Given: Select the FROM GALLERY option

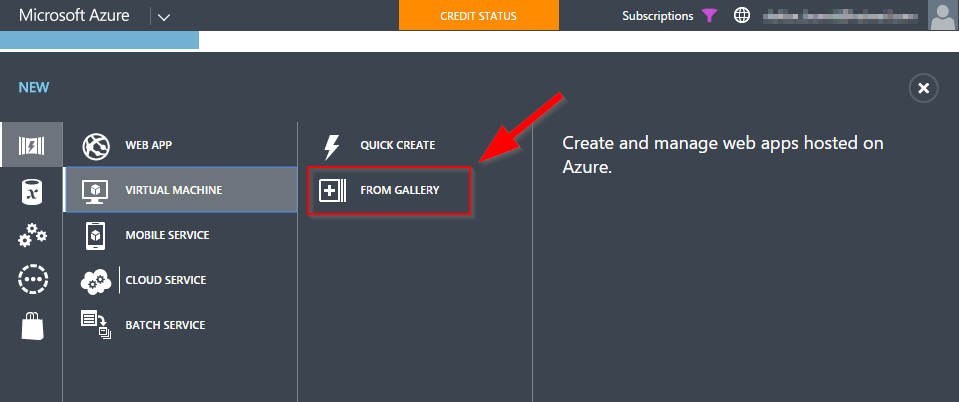Looking at the screenshot, I should click(400, 190).
